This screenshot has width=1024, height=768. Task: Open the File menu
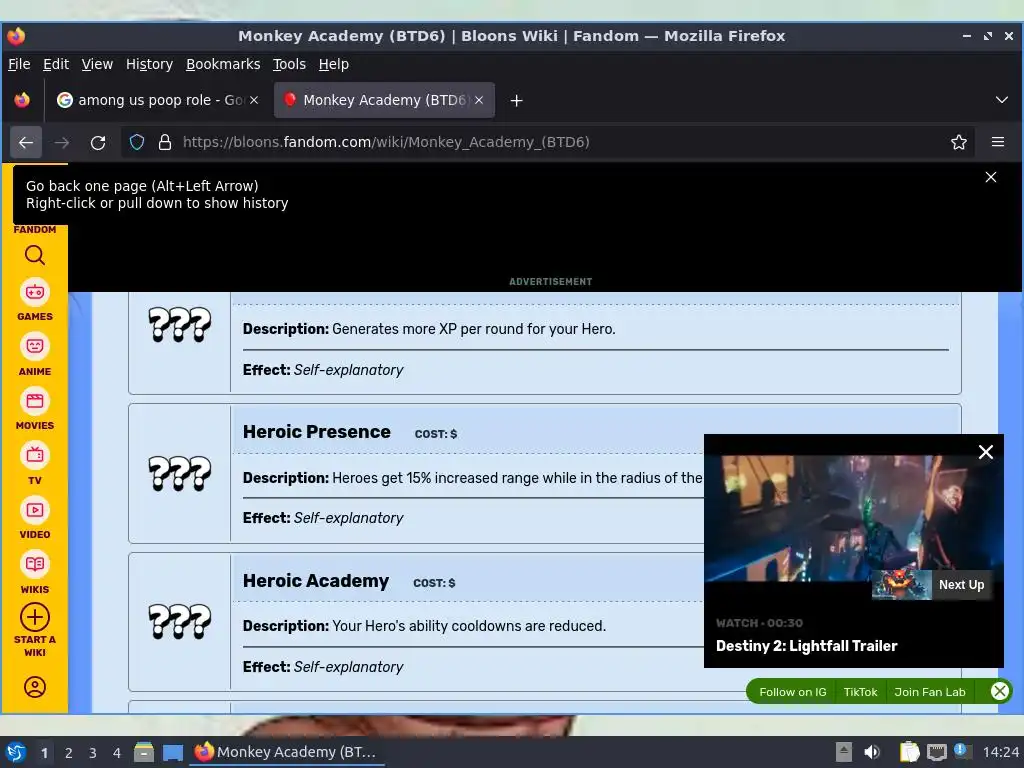point(19,64)
